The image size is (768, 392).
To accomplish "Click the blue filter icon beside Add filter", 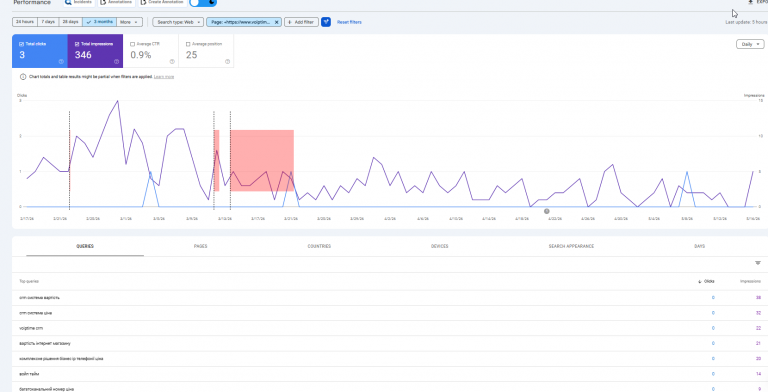I will point(326,22).
